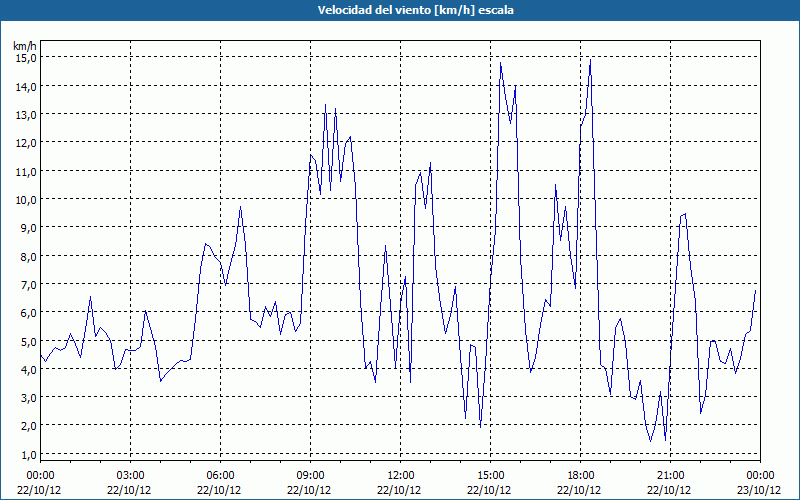Select the "03:00" time label
This screenshot has height=500, width=800.
(x=130, y=476)
